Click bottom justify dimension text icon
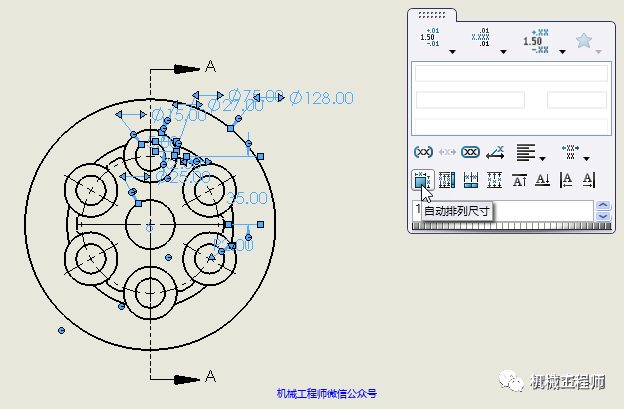624x409 pixels. [x=542, y=180]
